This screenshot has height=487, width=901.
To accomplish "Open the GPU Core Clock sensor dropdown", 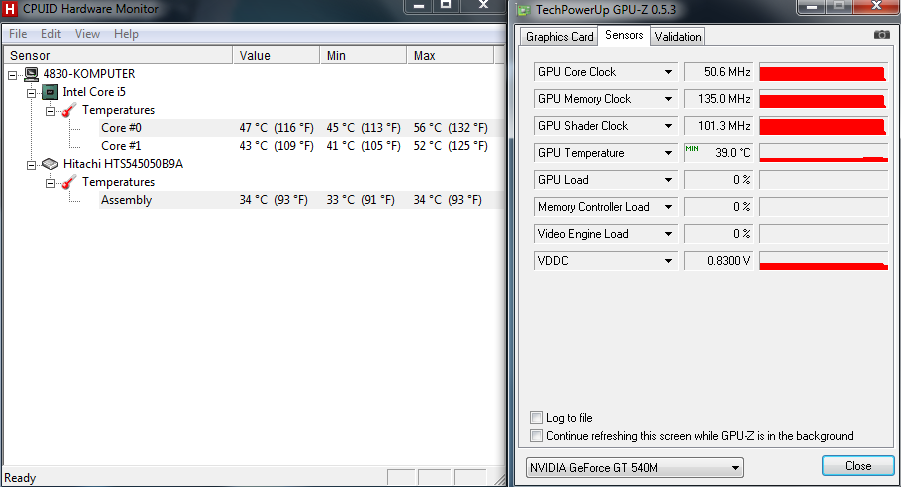I will [x=668, y=72].
